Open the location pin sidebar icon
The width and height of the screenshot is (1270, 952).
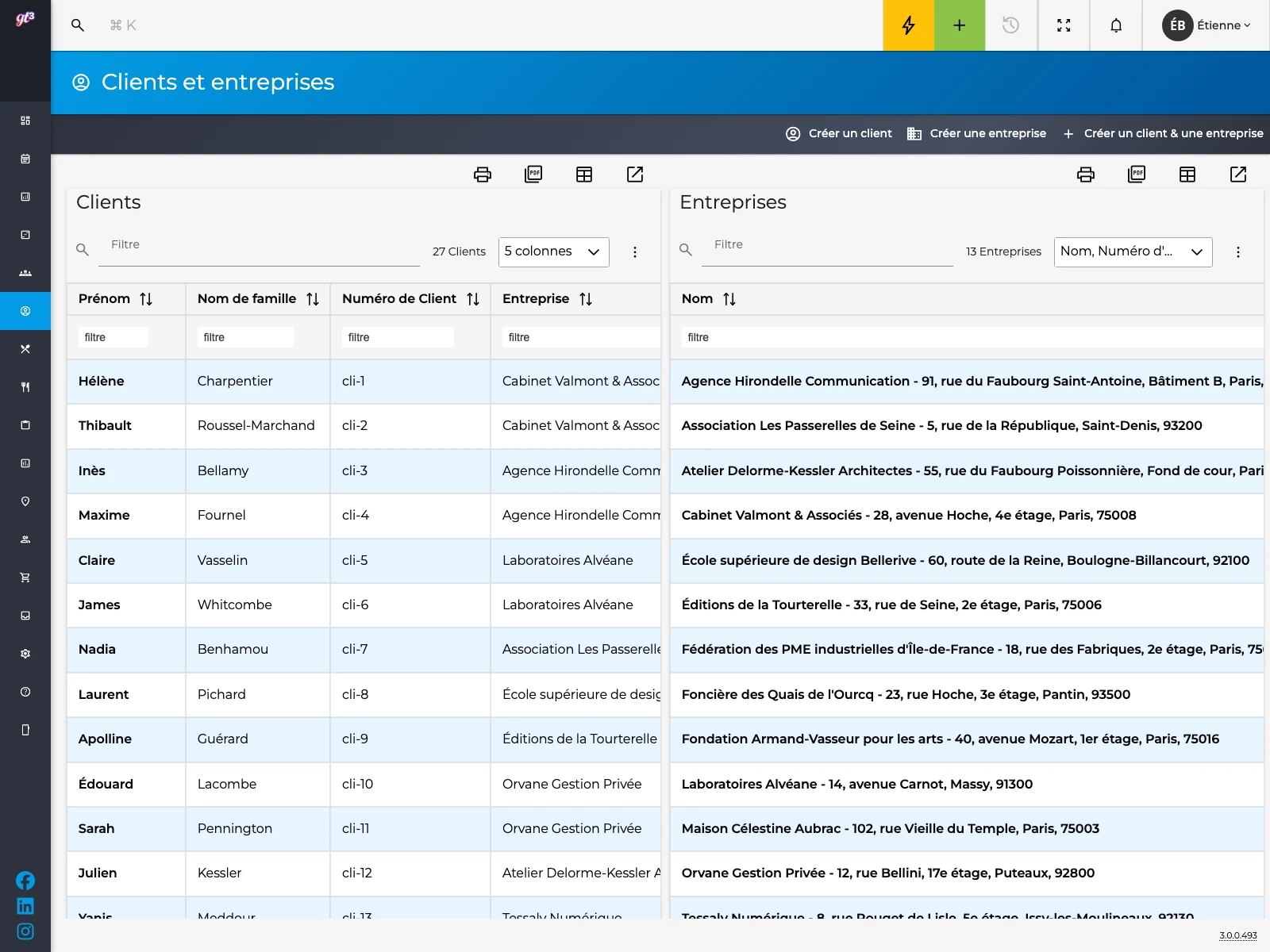tap(25, 501)
